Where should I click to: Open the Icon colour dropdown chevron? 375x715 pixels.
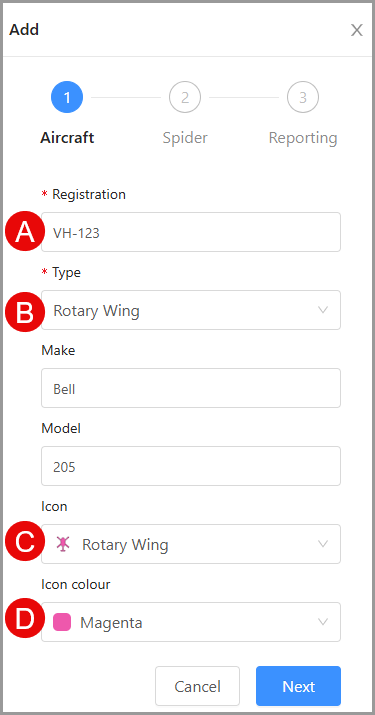tap(323, 622)
